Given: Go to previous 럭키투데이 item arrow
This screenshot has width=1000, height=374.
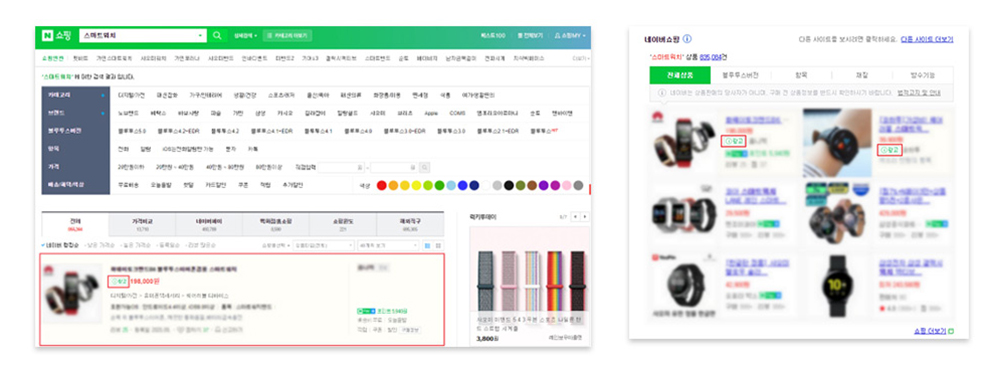Looking at the screenshot, I should (575, 217).
